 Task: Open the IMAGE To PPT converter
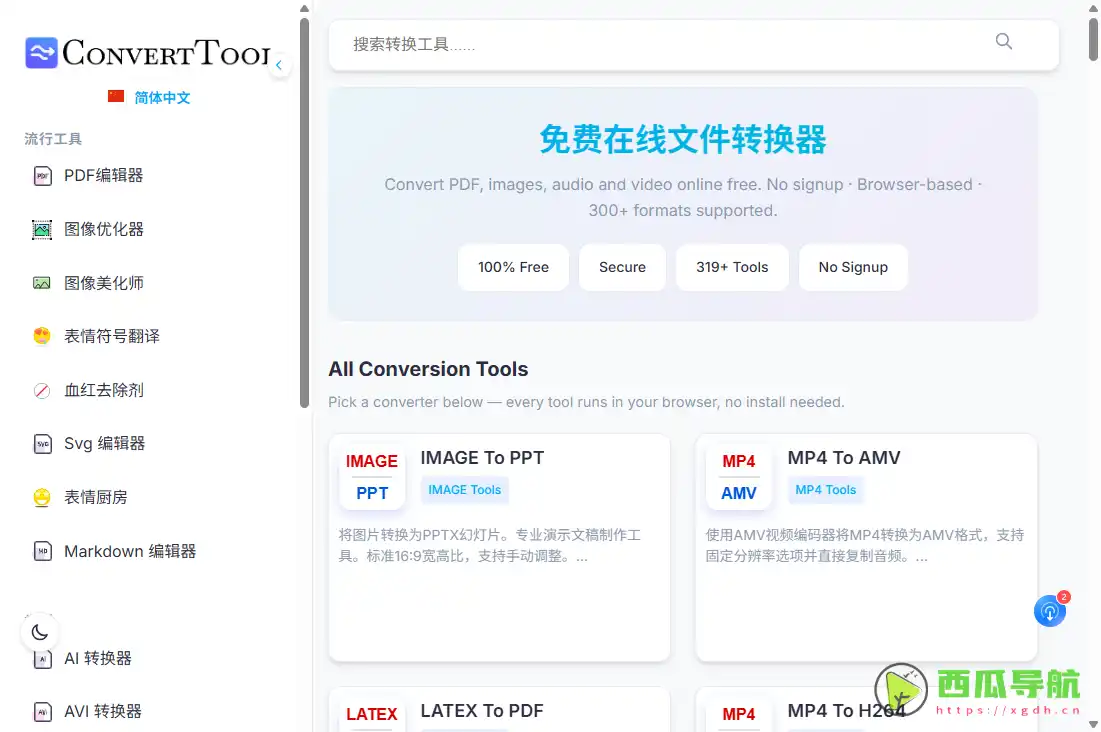[482, 458]
